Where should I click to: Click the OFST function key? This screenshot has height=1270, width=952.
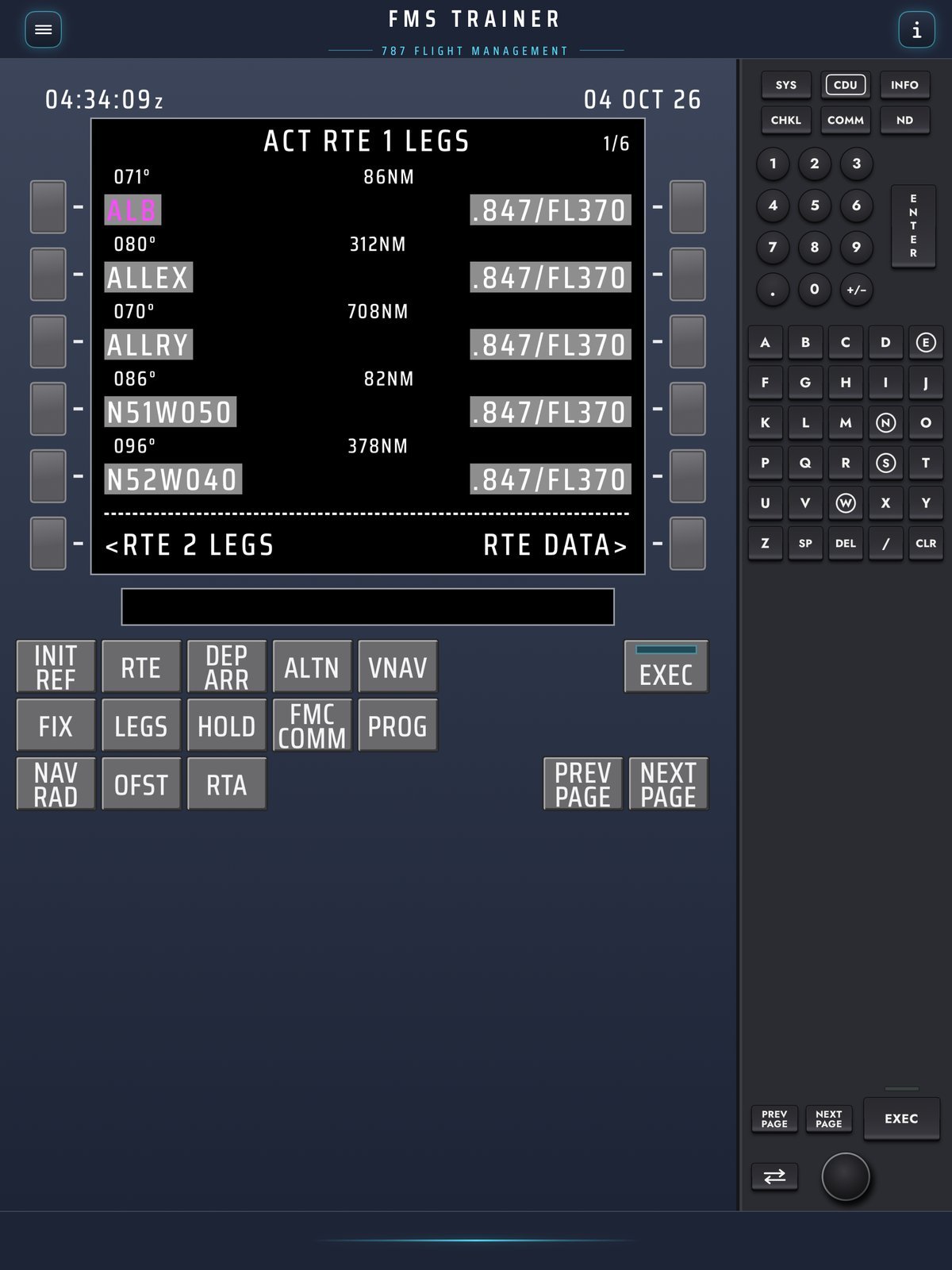click(x=141, y=784)
